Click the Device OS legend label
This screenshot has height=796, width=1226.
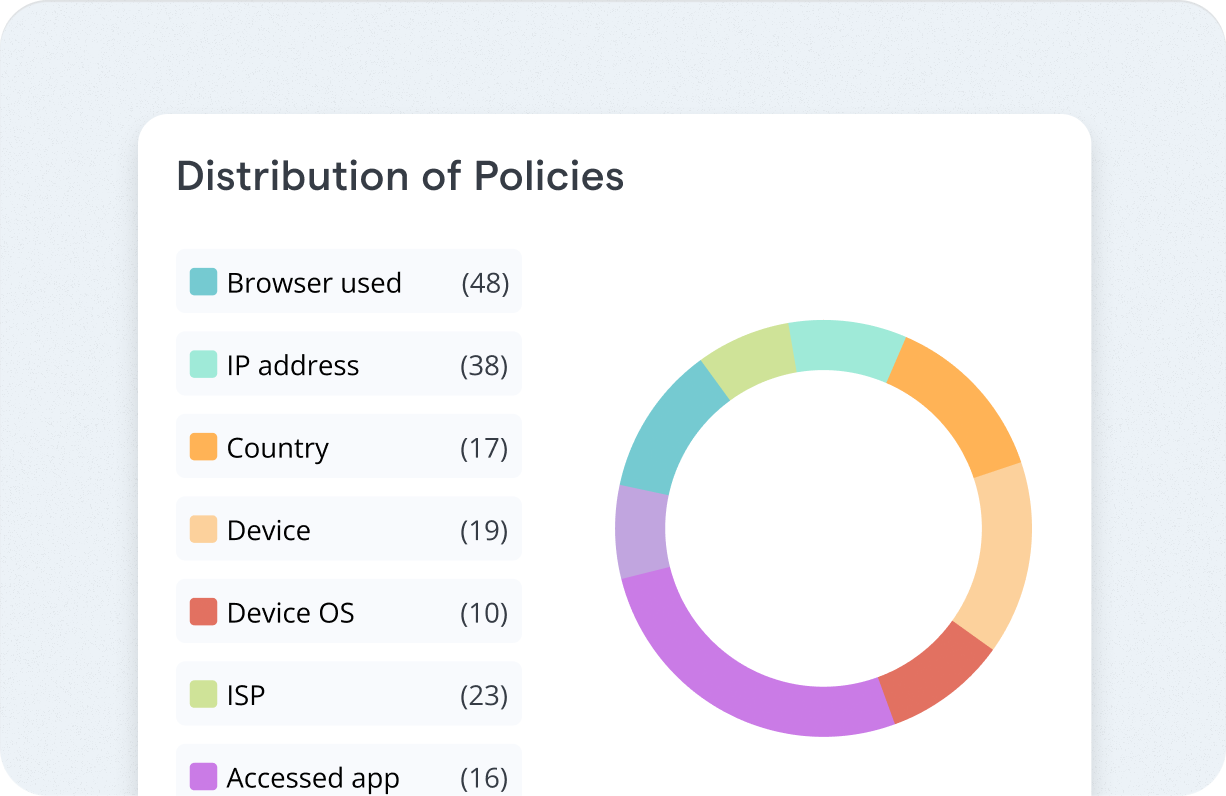click(x=291, y=612)
